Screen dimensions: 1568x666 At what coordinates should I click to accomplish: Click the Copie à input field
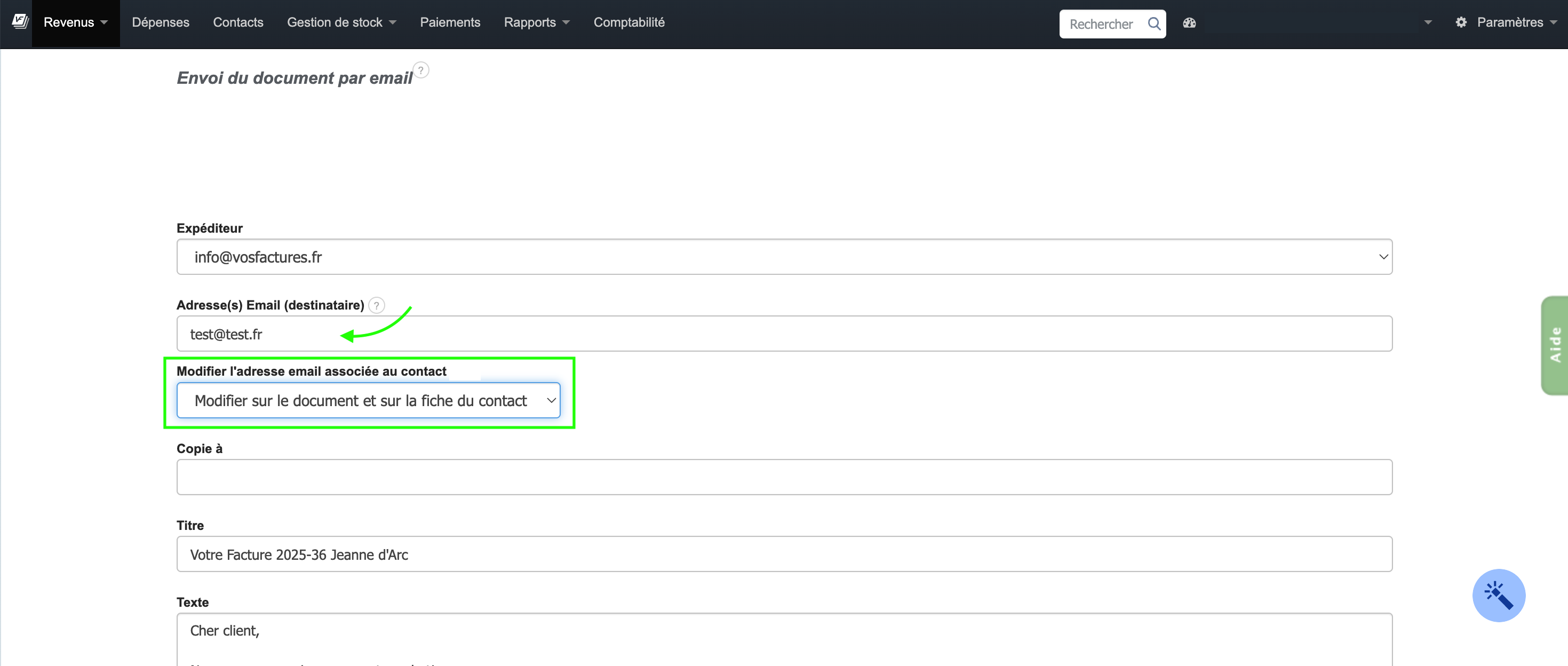(x=784, y=477)
